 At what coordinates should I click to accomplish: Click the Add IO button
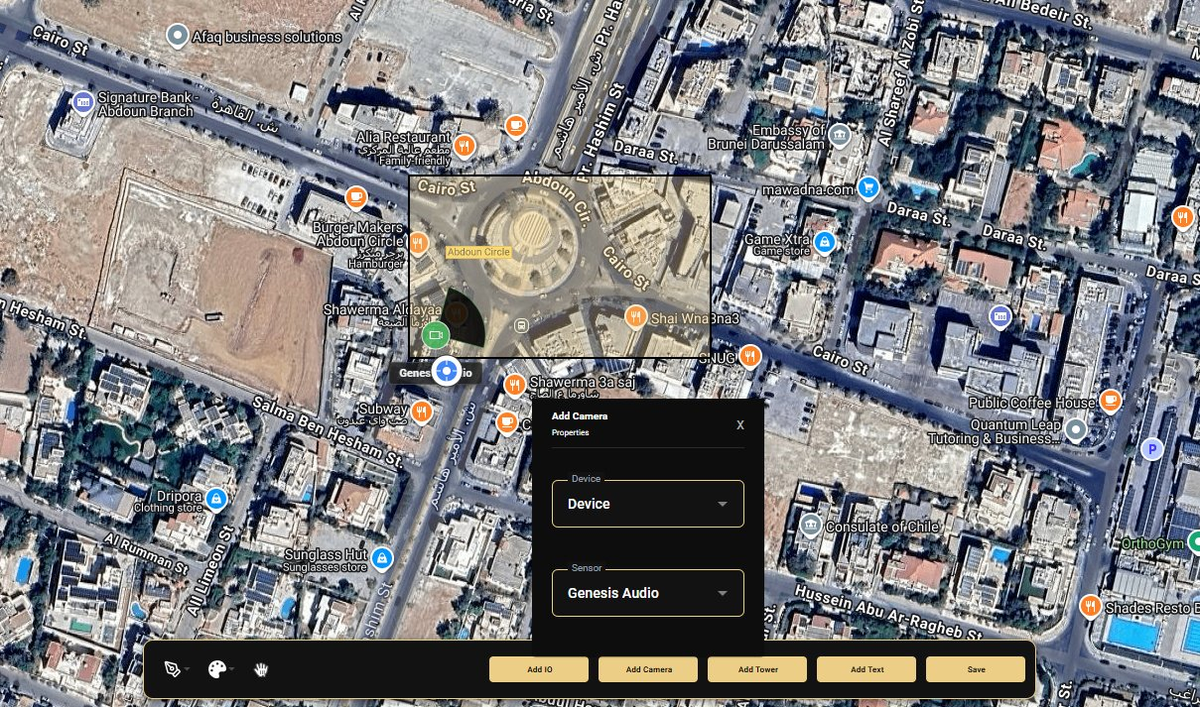tap(540, 669)
